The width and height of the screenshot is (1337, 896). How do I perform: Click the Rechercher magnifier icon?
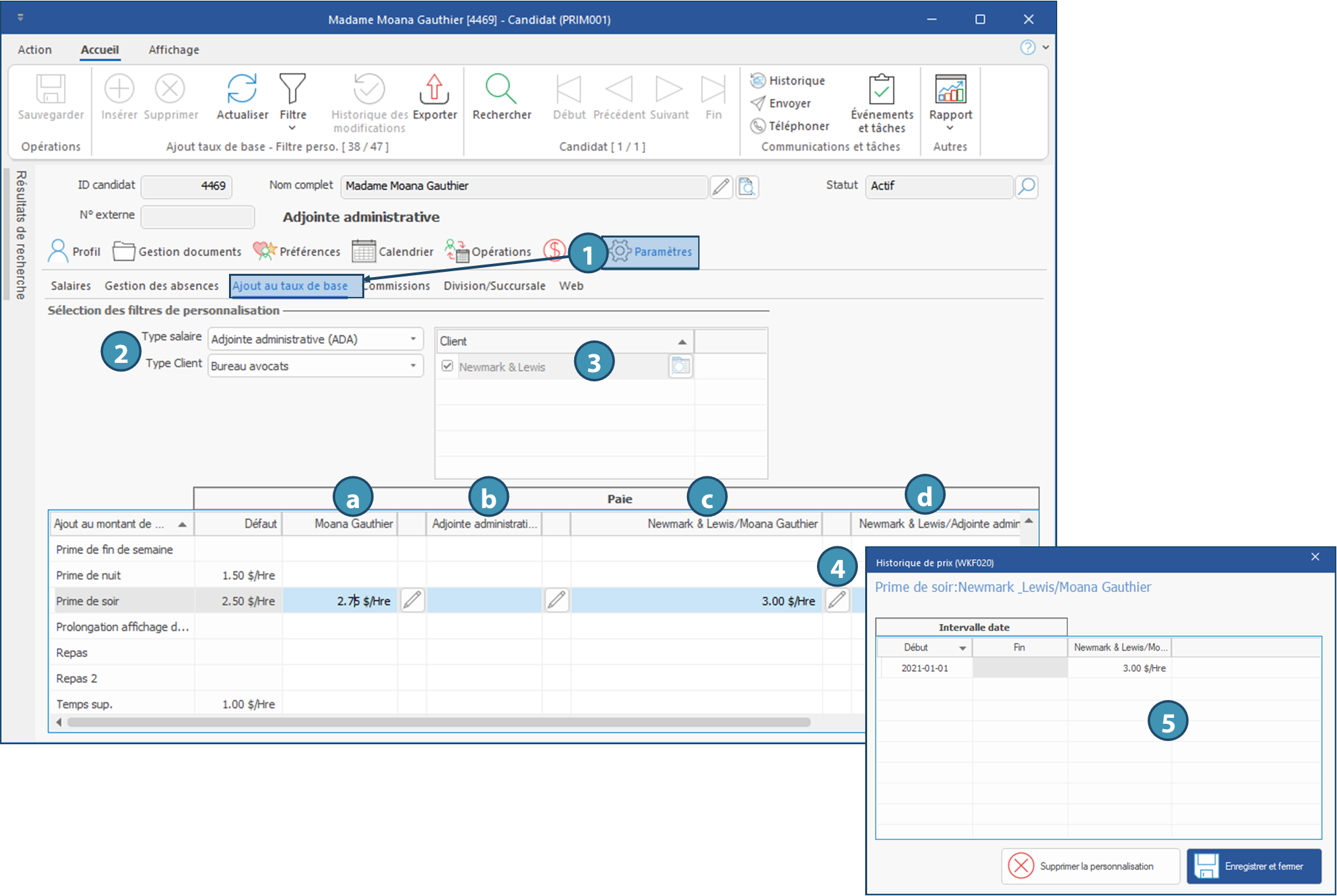[501, 88]
